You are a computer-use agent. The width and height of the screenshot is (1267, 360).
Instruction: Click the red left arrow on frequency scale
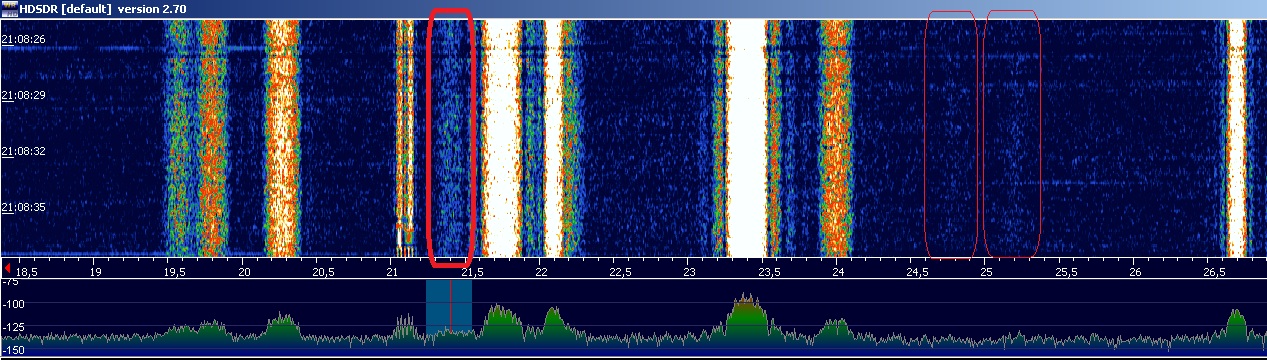(x=8, y=269)
